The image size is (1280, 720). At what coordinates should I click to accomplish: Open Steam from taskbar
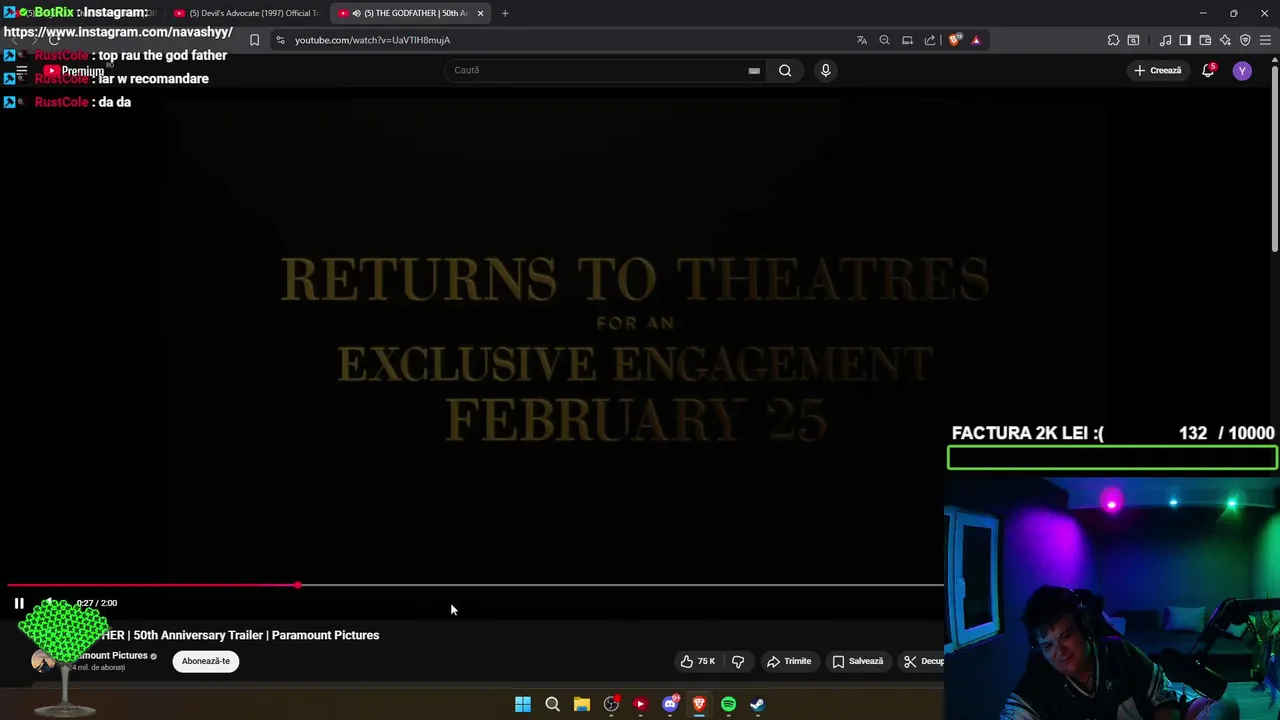click(x=757, y=704)
